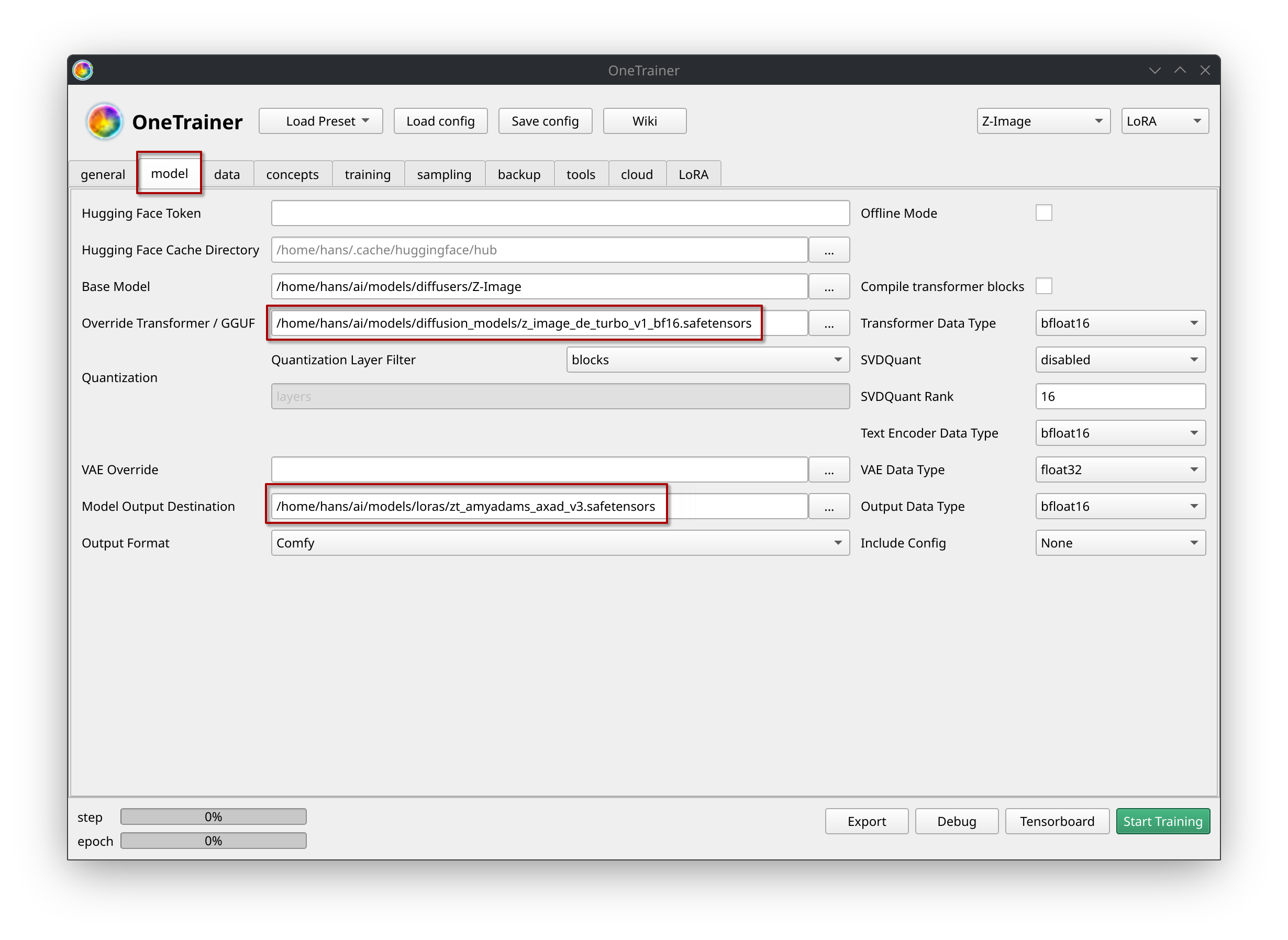The height and width of the screenshot is (940, 1288).
Task: Click the 'Include Config' label
Action: (903, 543)
